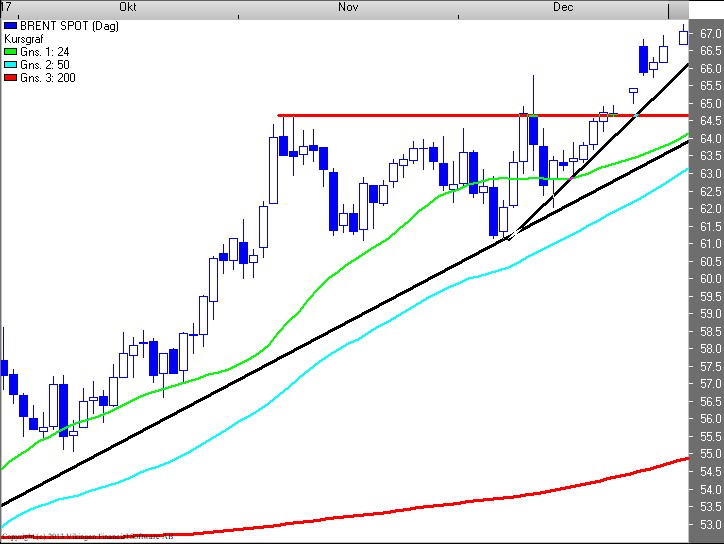The width and height of the screenshot is (724, 544).
Task: Select the 'Gns. 1: 24' legend text
Action: tap(45, 52)
